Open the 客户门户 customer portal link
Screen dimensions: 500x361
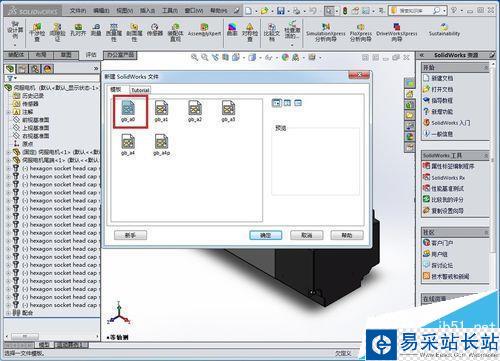tap(442, 243)
